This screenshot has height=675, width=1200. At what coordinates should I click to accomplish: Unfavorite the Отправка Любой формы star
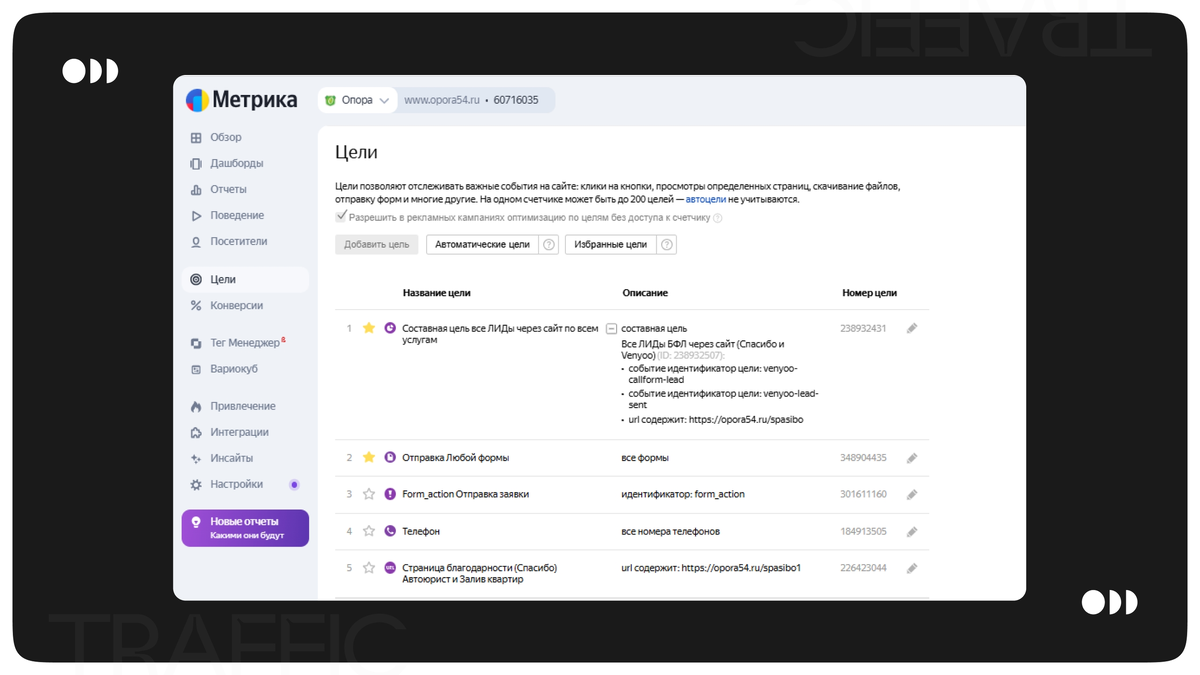pos(369,457)
